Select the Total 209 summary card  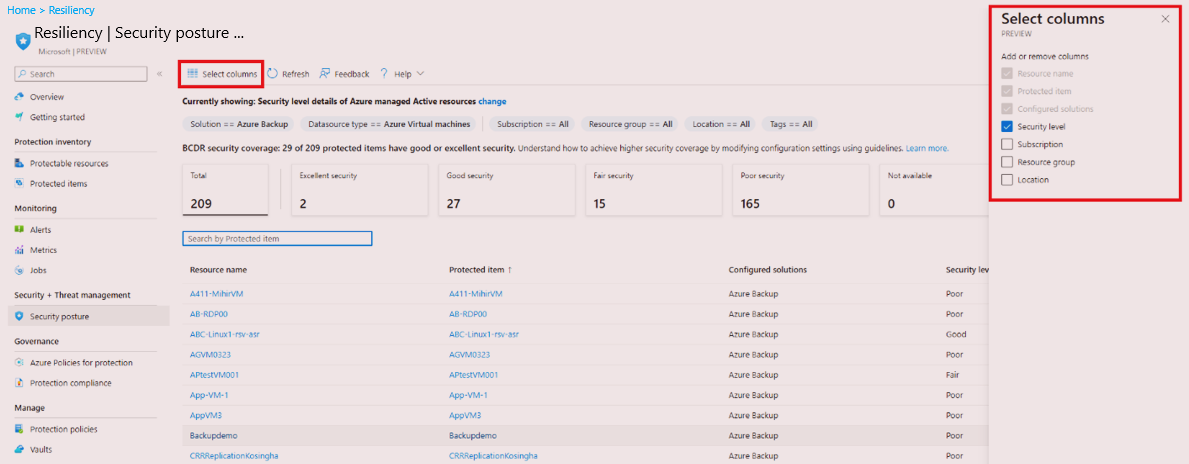coord(225,190)
